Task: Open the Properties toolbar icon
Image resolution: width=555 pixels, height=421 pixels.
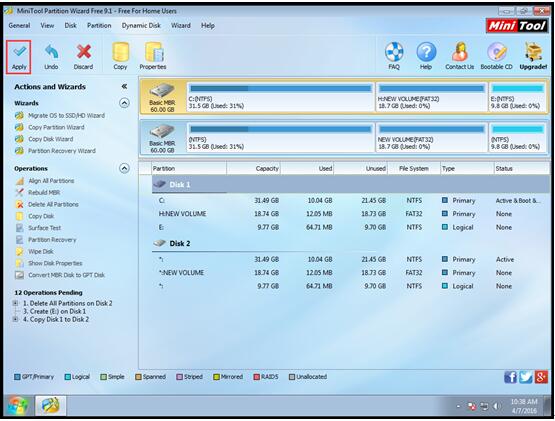Action: pyautogui.click(x=154, y=52)
